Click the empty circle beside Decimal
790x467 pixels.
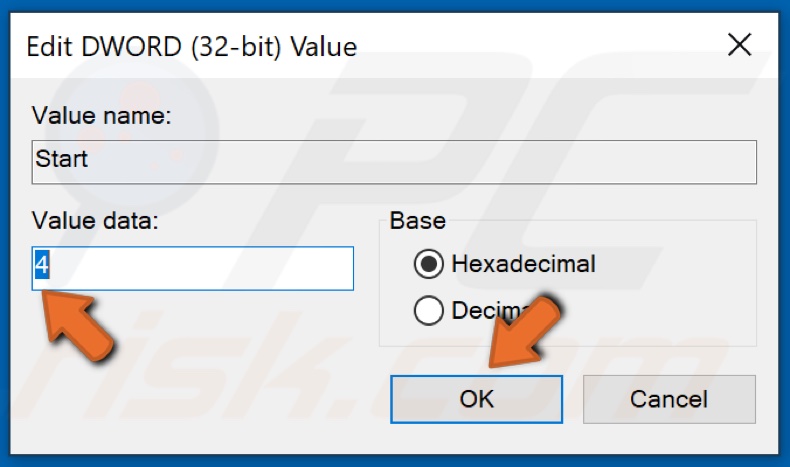[x=428, y=310]
